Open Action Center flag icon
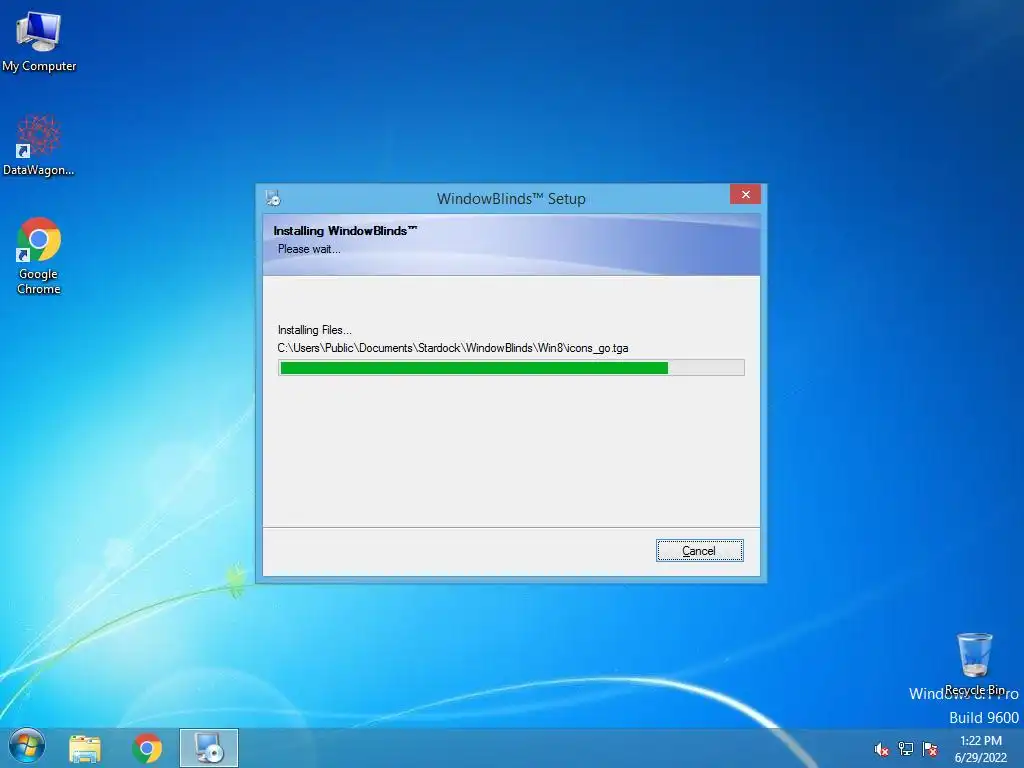Image resolution: width=1024 pixels, height=768 pixels. (930, 749)
